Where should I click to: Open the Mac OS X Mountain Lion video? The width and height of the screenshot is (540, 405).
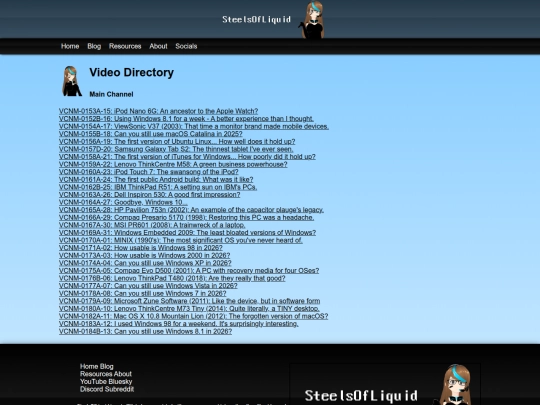click(194, 316)
